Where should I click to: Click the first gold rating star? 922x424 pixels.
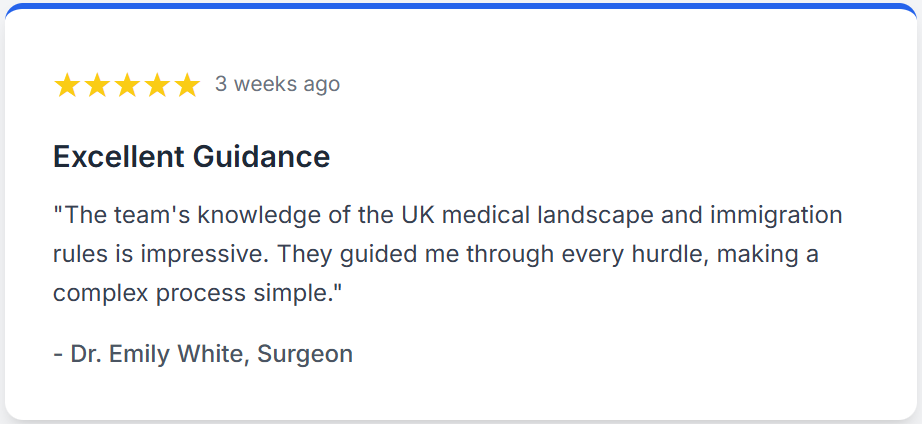point(67,85)
